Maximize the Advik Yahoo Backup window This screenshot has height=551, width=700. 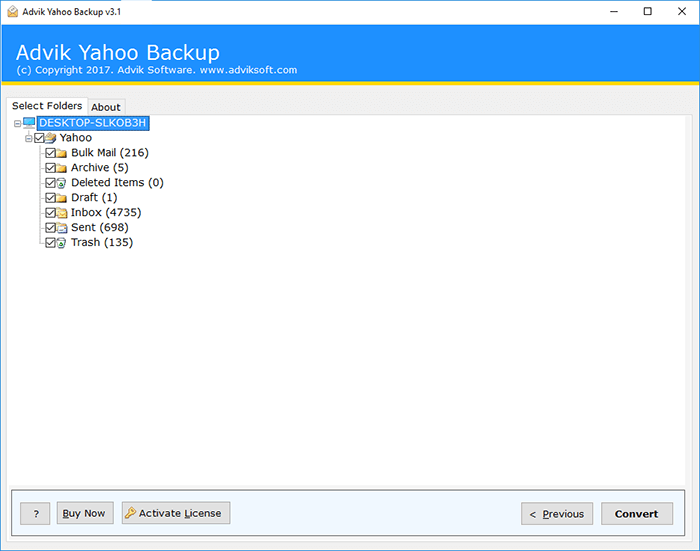point(648,12)
